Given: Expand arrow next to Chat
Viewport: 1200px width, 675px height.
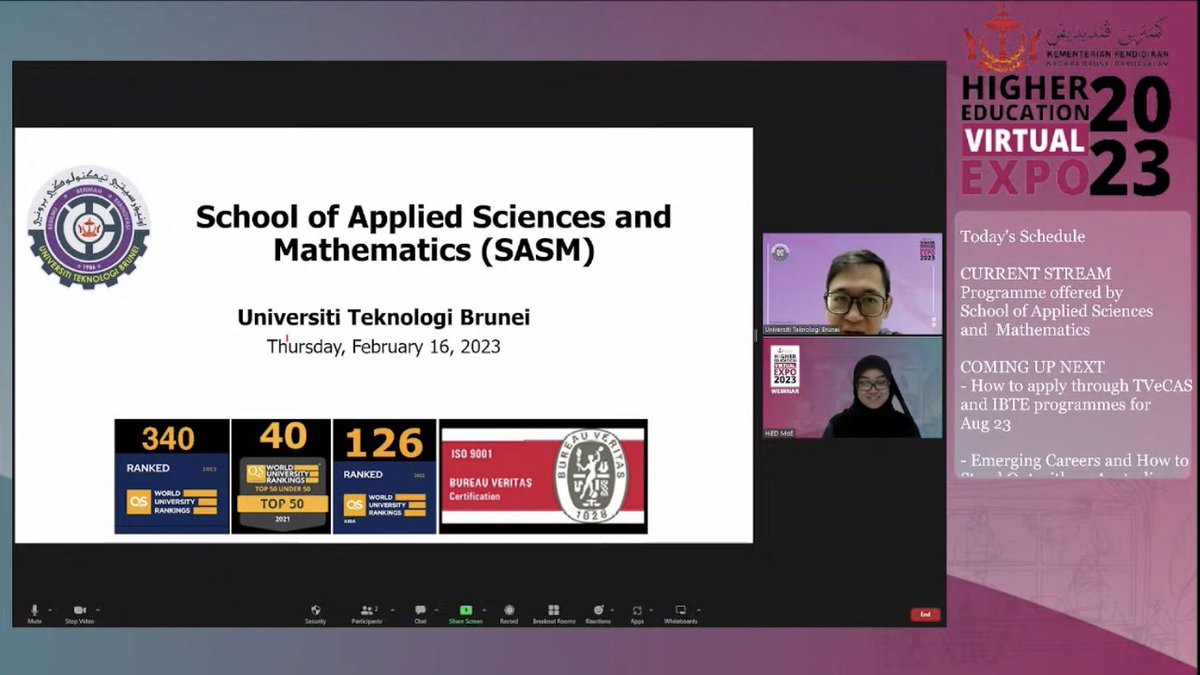Looking at the screenshot, I should point(435,609).
